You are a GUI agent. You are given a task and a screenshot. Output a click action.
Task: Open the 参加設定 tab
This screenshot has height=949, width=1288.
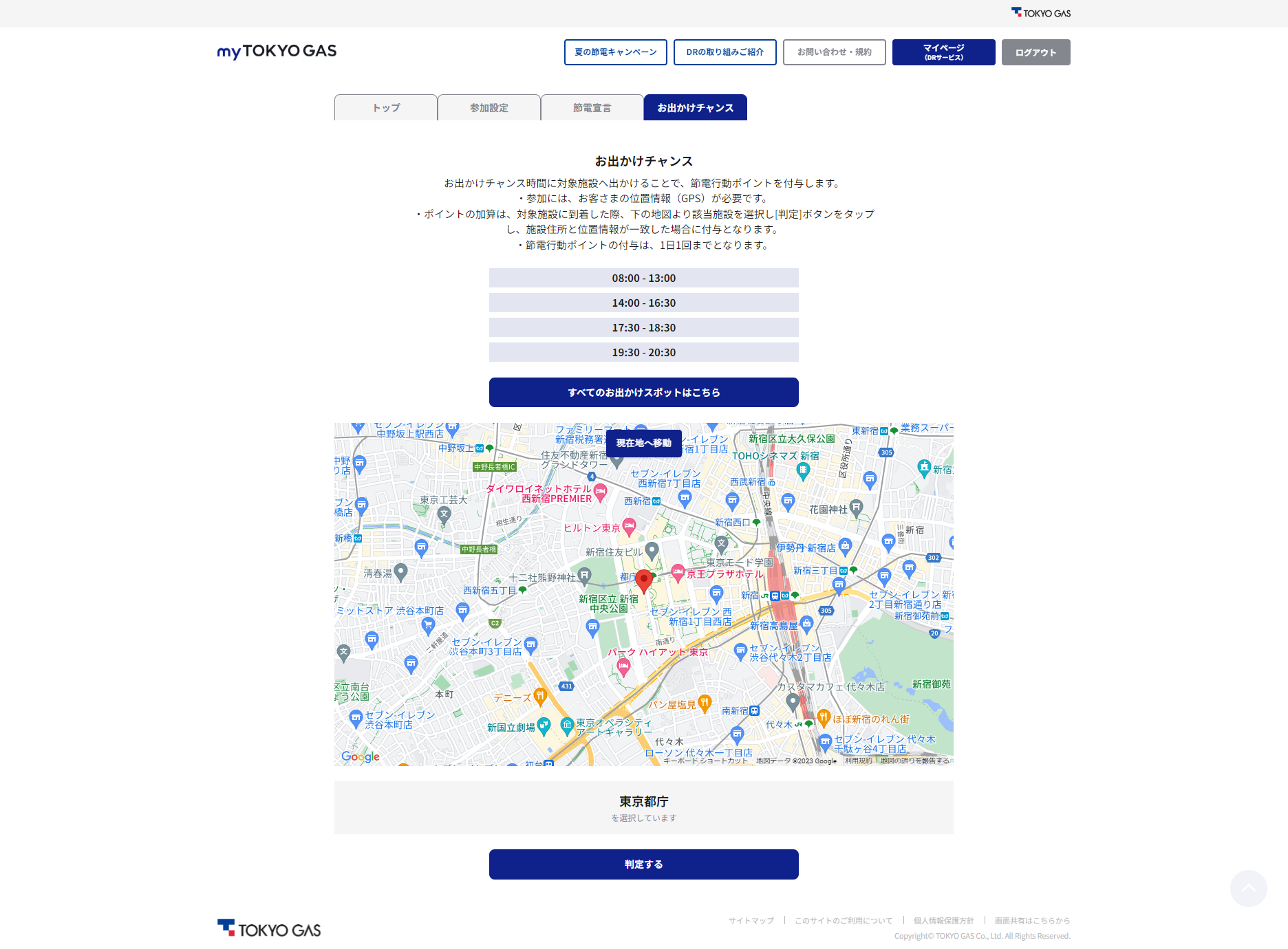click(489, 107)
